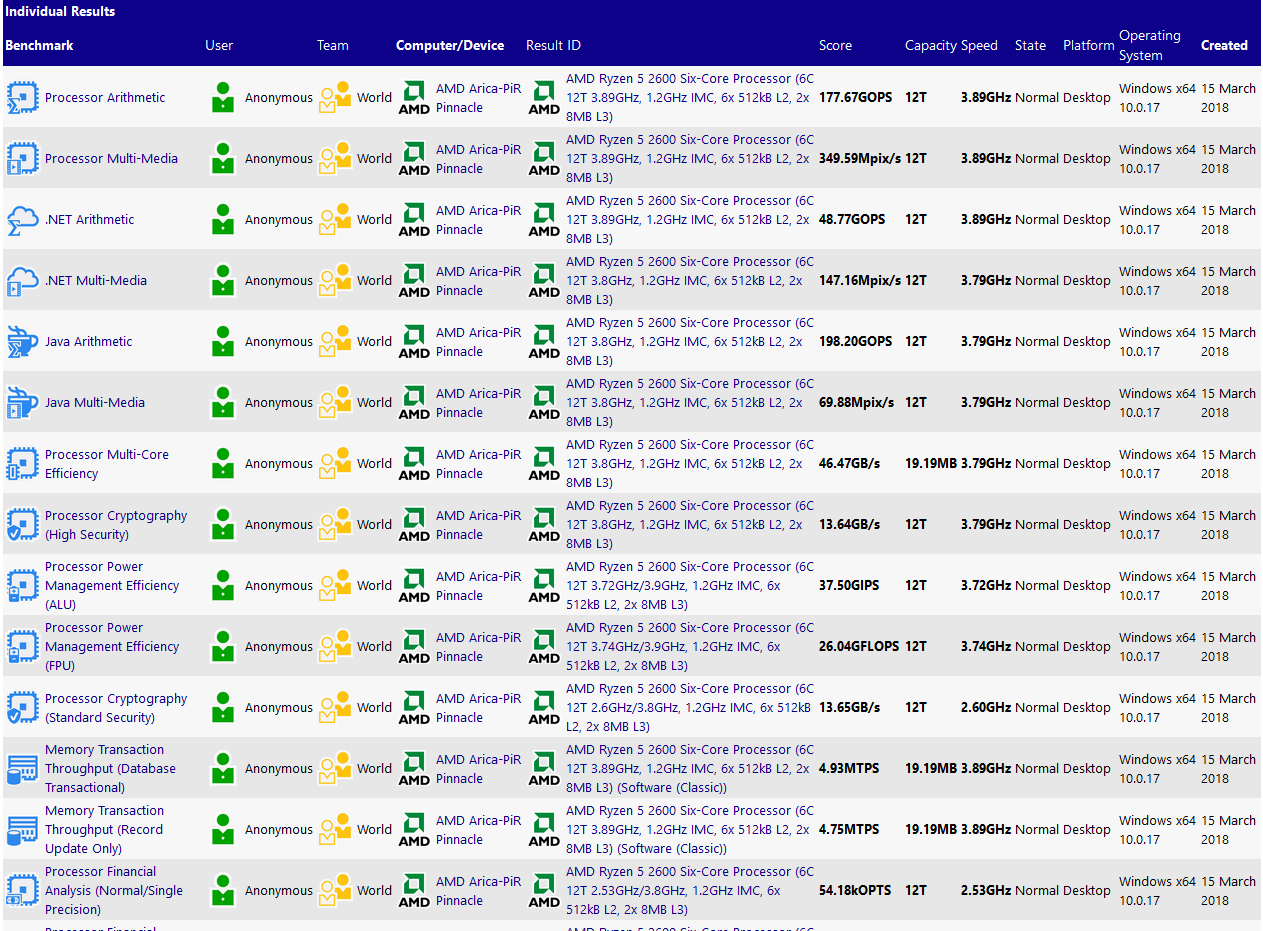The width and height of the screenshot is (1263, 931).
Task: Select the 198.20GOPS score value
Action: (x=855, y=342)
